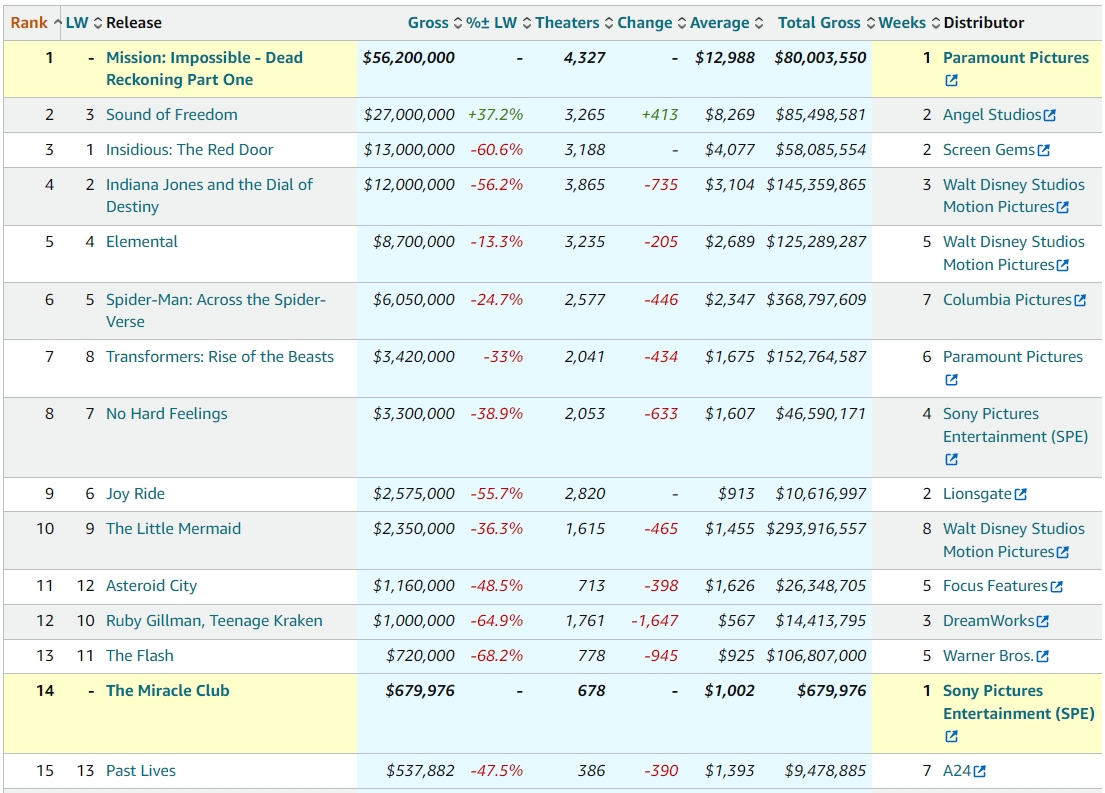The width and height of the screenshot is (1105, 793).
Task: Open DreamWorks distributor link
Action: 989,621
